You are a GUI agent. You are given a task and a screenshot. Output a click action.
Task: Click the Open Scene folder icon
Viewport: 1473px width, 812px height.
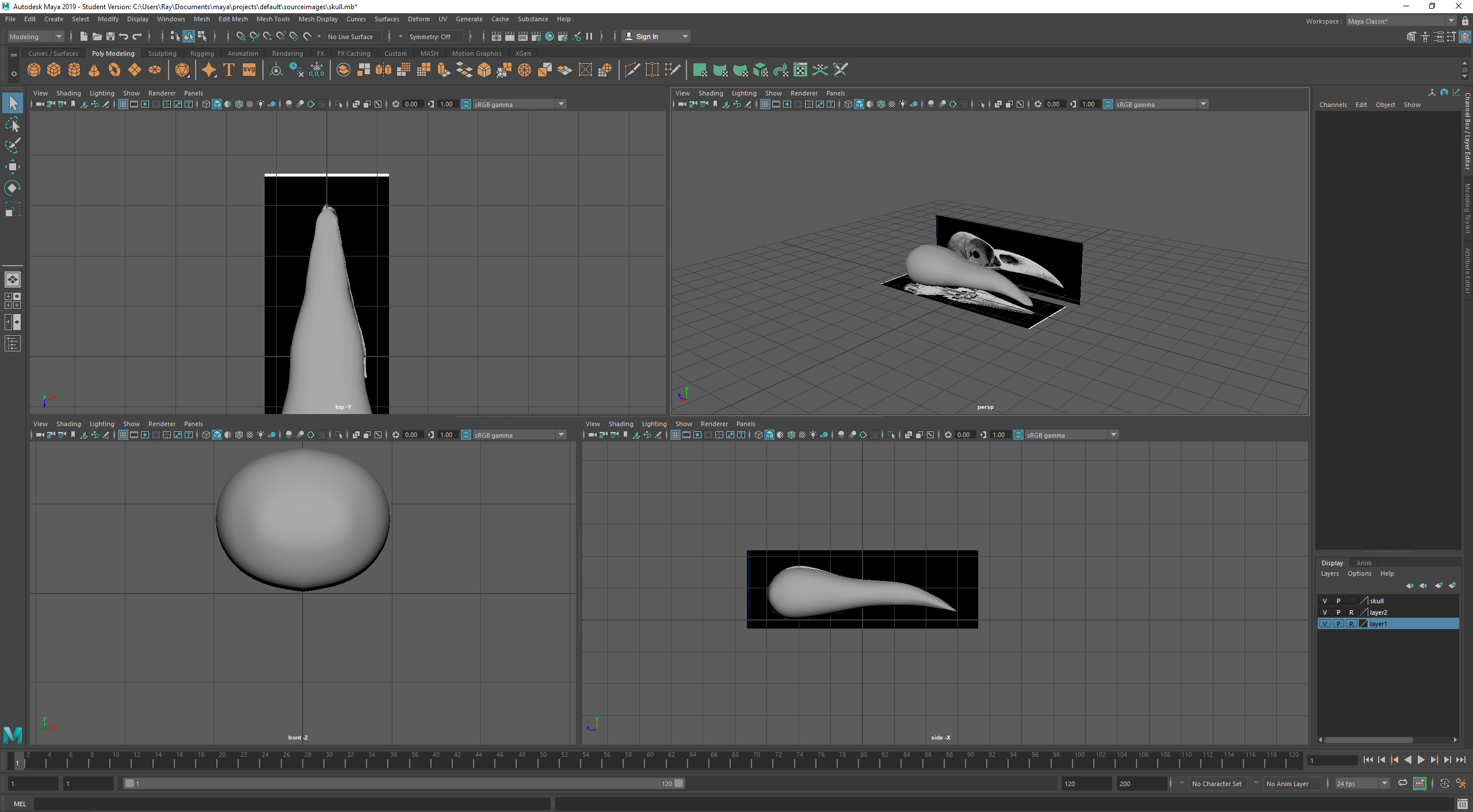pos(97,37)
